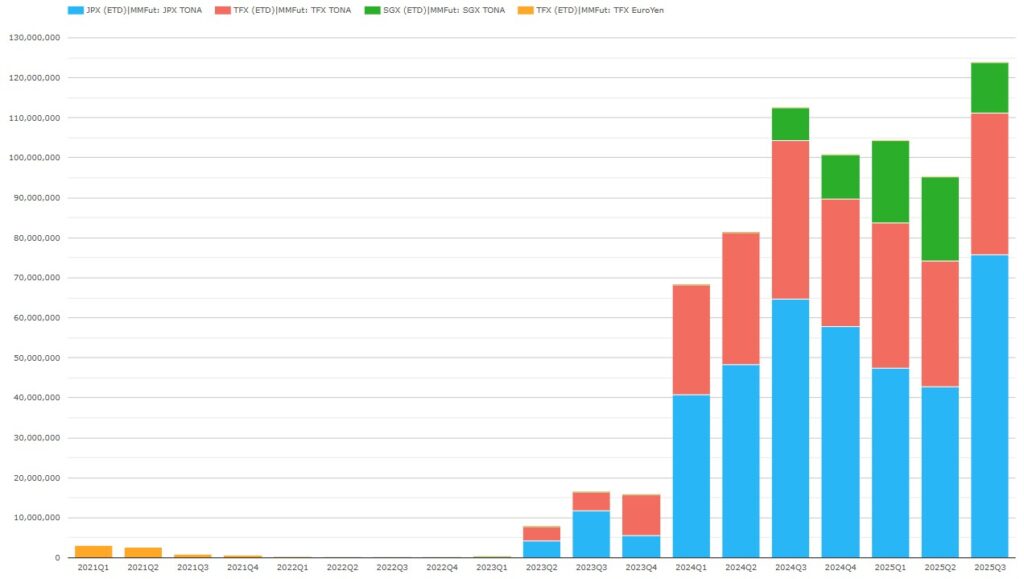Click the 2022Q3 x-axis label
Viewport: 1024px width, 579px height.
point(392,568)
